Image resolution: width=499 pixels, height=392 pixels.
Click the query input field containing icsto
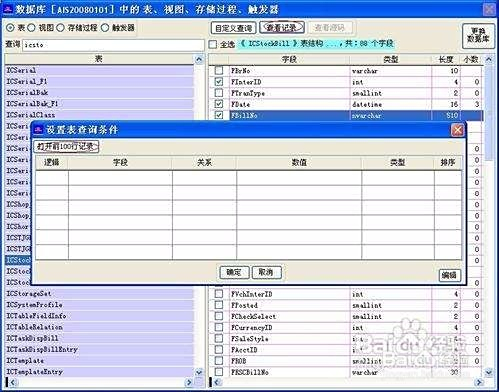[113, 45]
